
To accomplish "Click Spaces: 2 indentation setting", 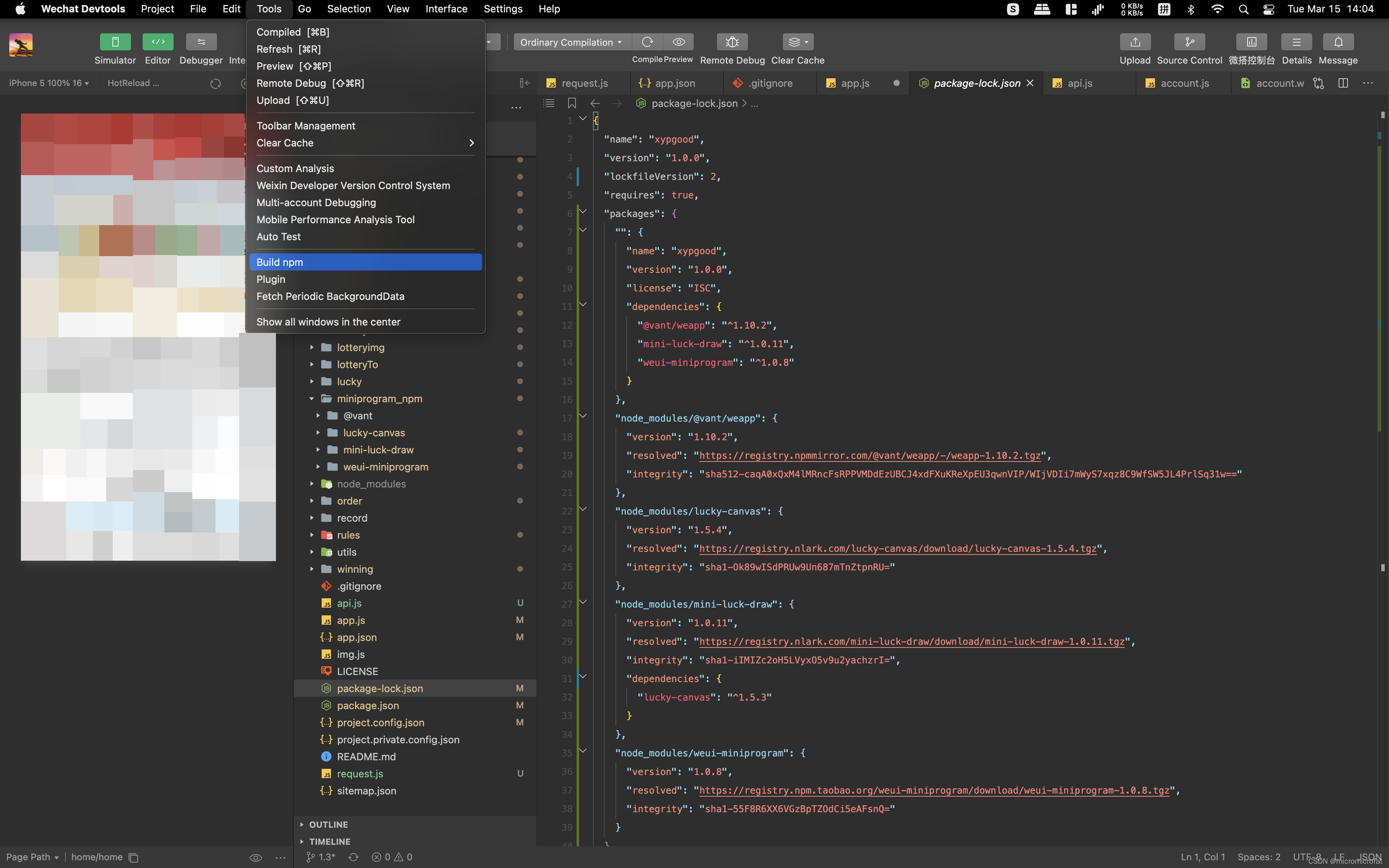I will pyautogui.click(x=1259, y=857).
